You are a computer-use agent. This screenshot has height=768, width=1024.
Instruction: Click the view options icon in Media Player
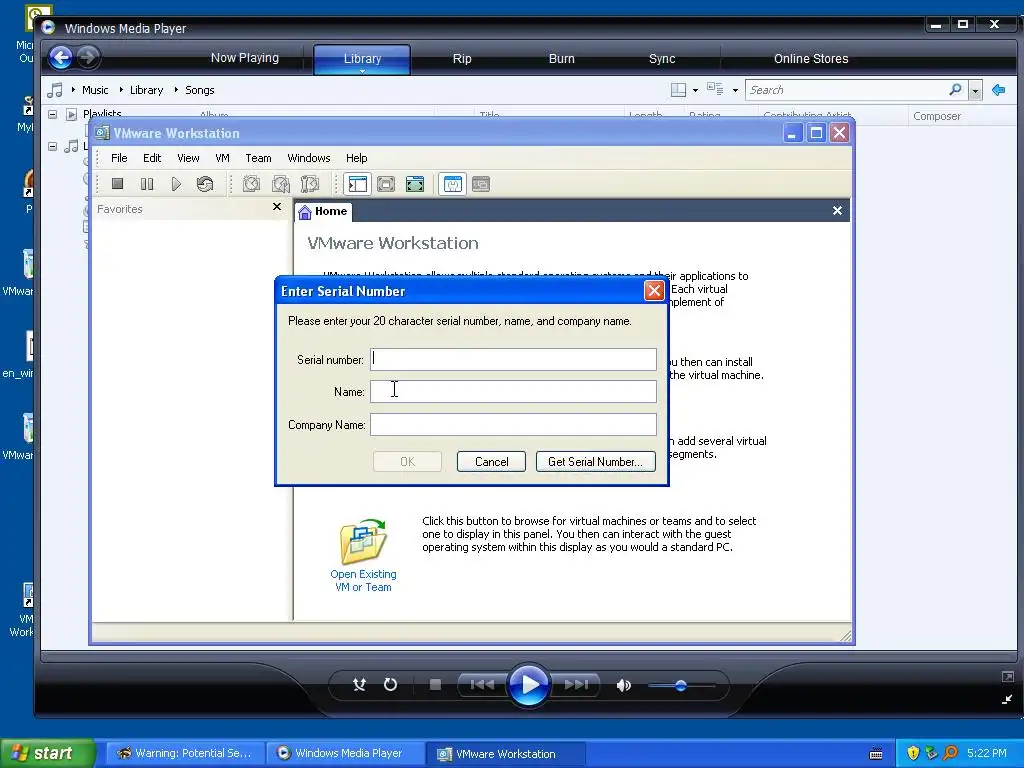pos(715,89)
